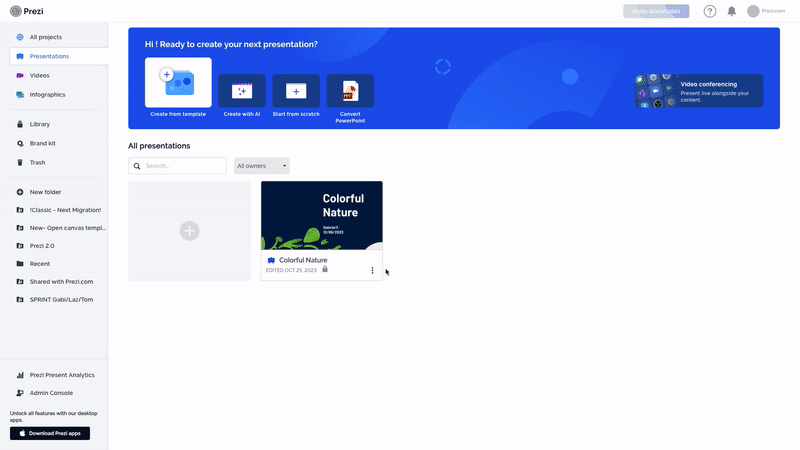Create a New folder

point(45,192)
